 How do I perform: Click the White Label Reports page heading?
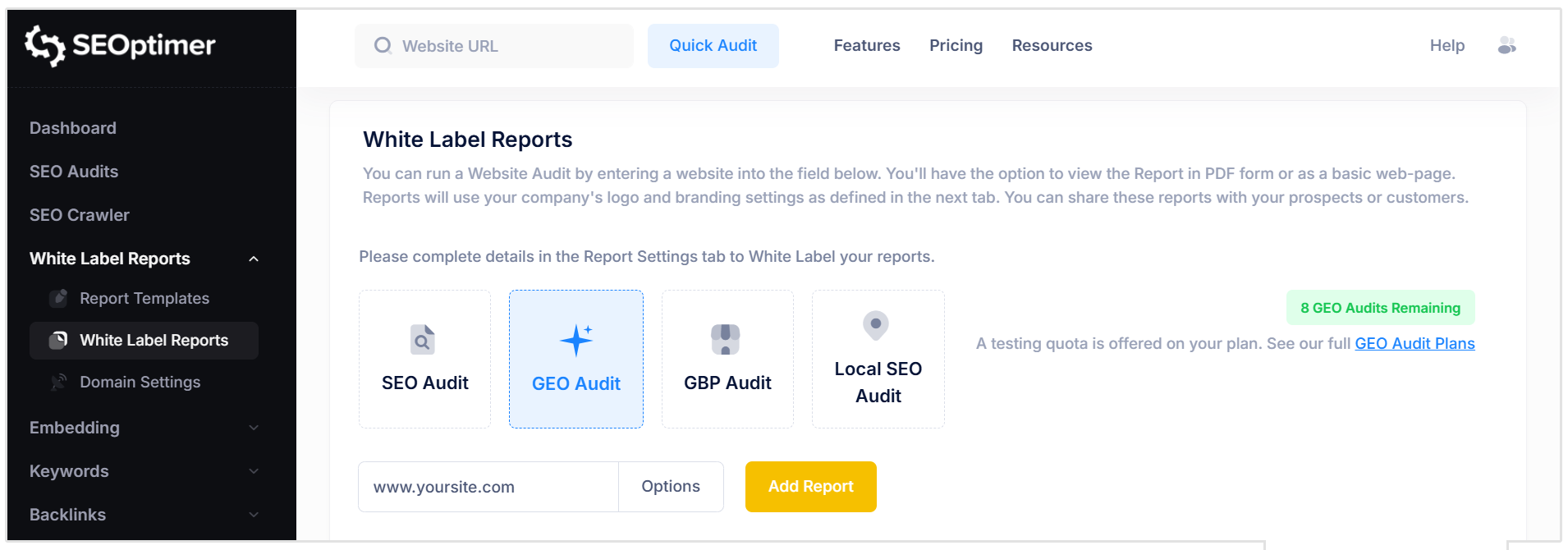[x=467, y=140]
